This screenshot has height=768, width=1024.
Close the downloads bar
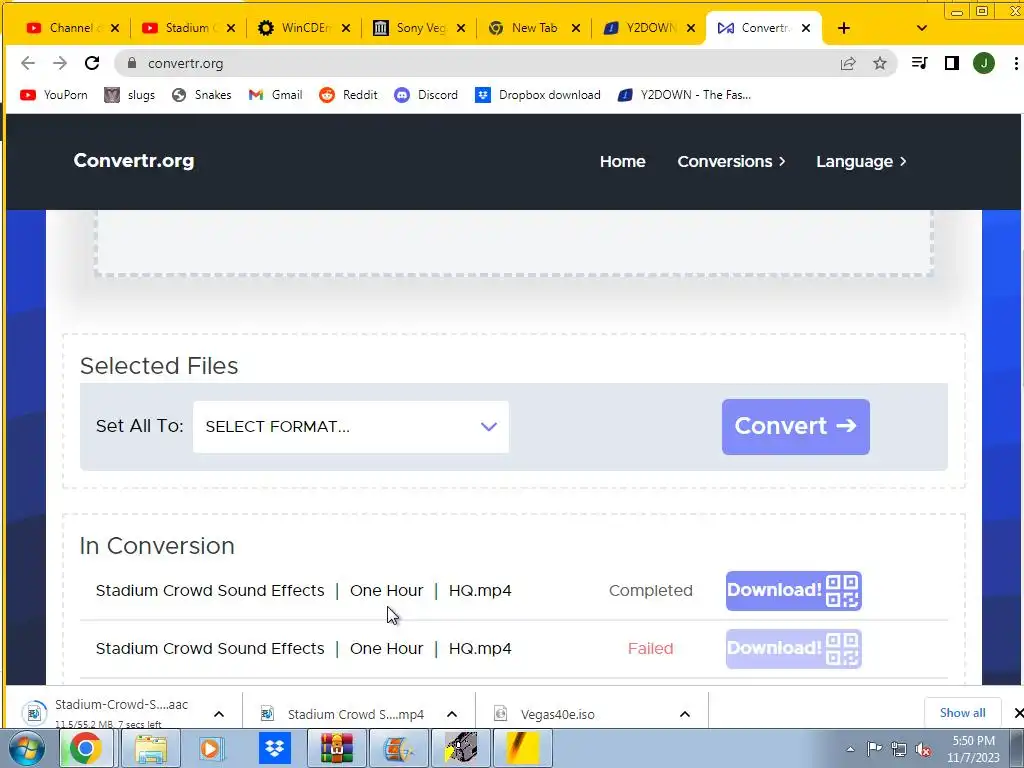1017,713
